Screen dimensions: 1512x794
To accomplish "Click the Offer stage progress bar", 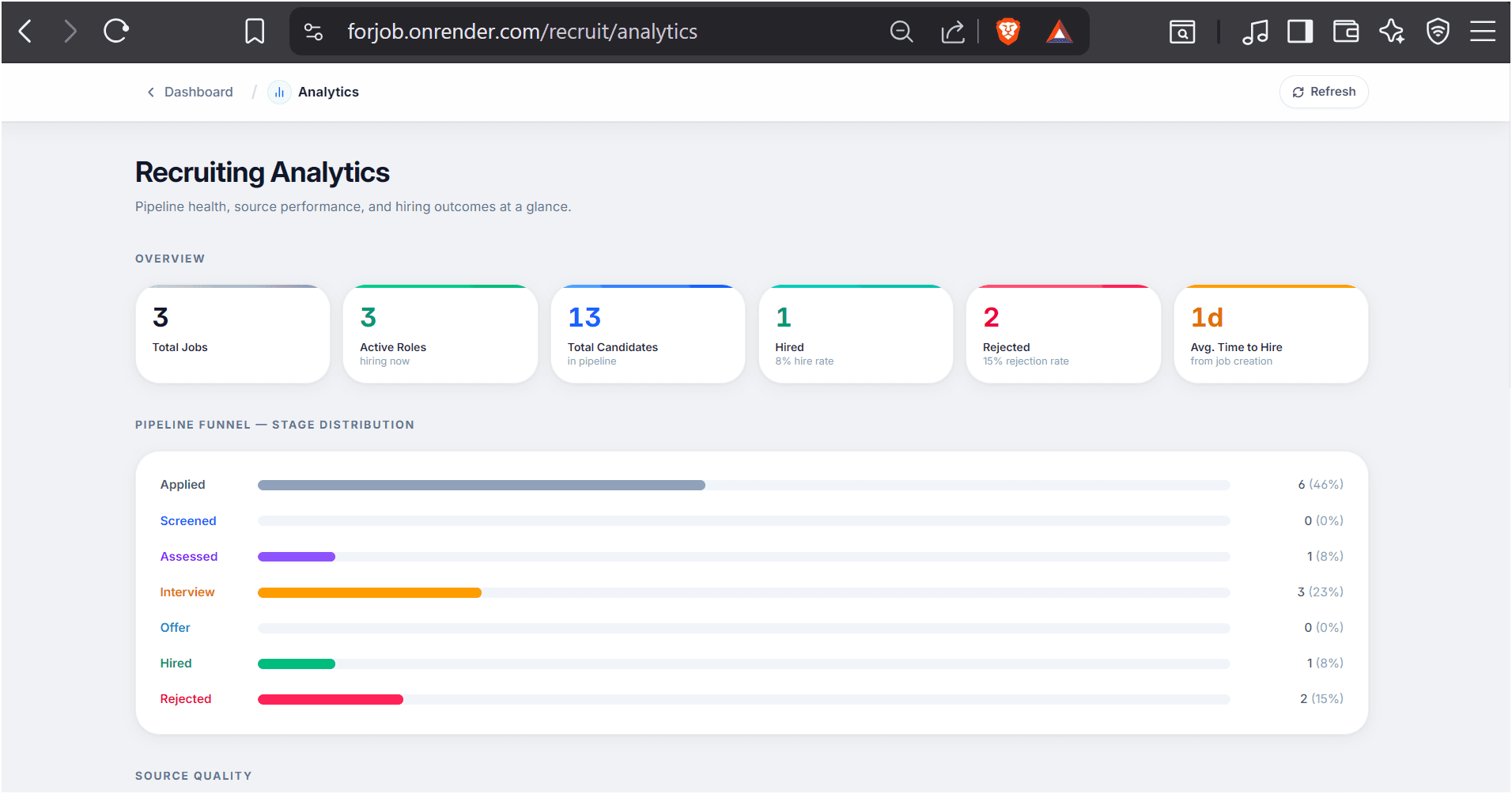I will pos(743,628).
